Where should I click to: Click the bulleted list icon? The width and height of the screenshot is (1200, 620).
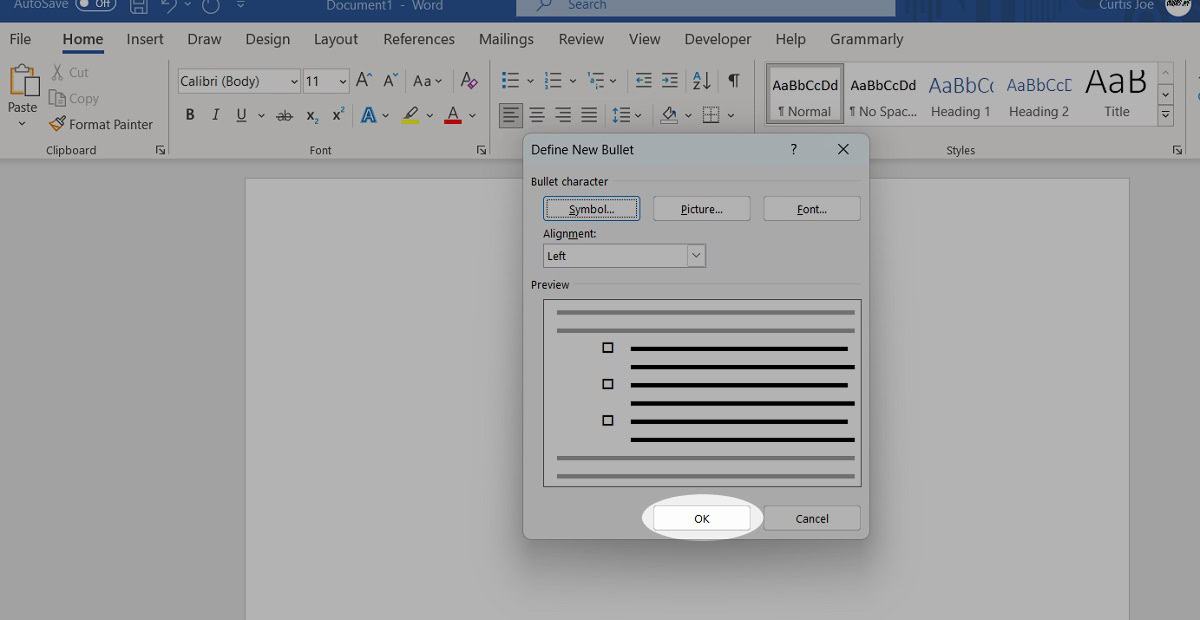pos(510,81)
